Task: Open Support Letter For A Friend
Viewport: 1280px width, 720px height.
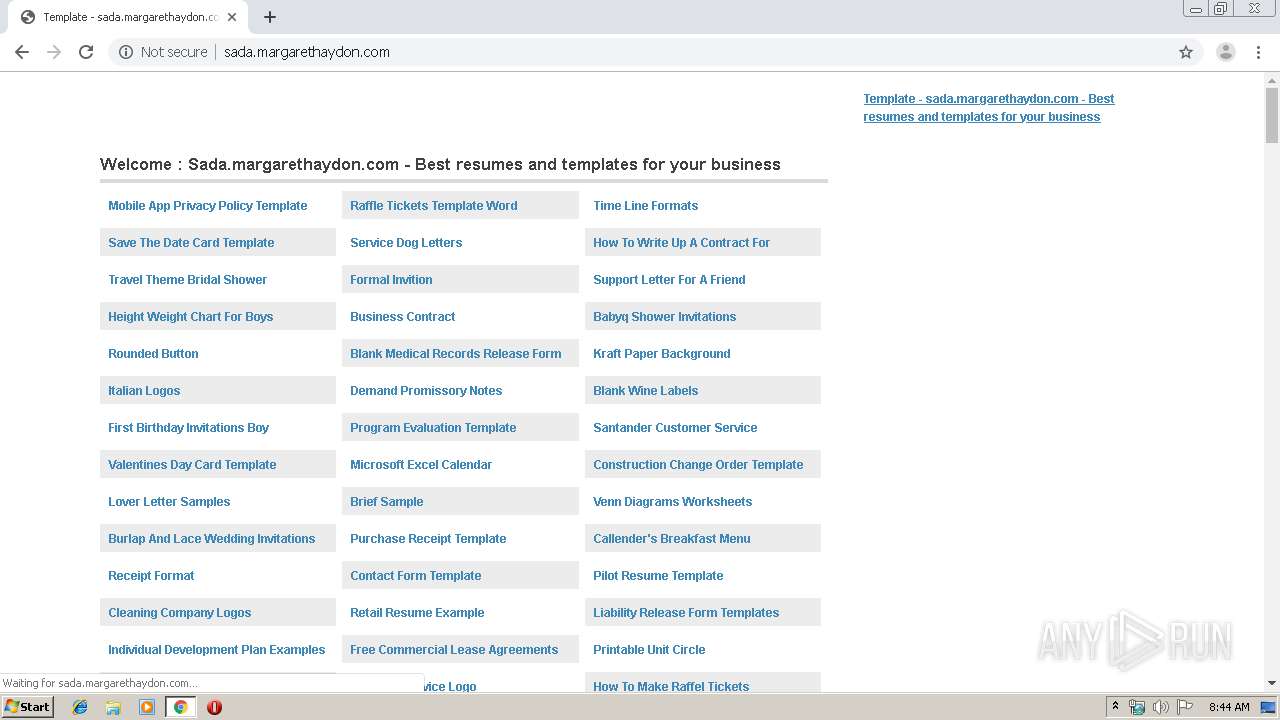Action: pyautogui.click(x=669, y=279)
